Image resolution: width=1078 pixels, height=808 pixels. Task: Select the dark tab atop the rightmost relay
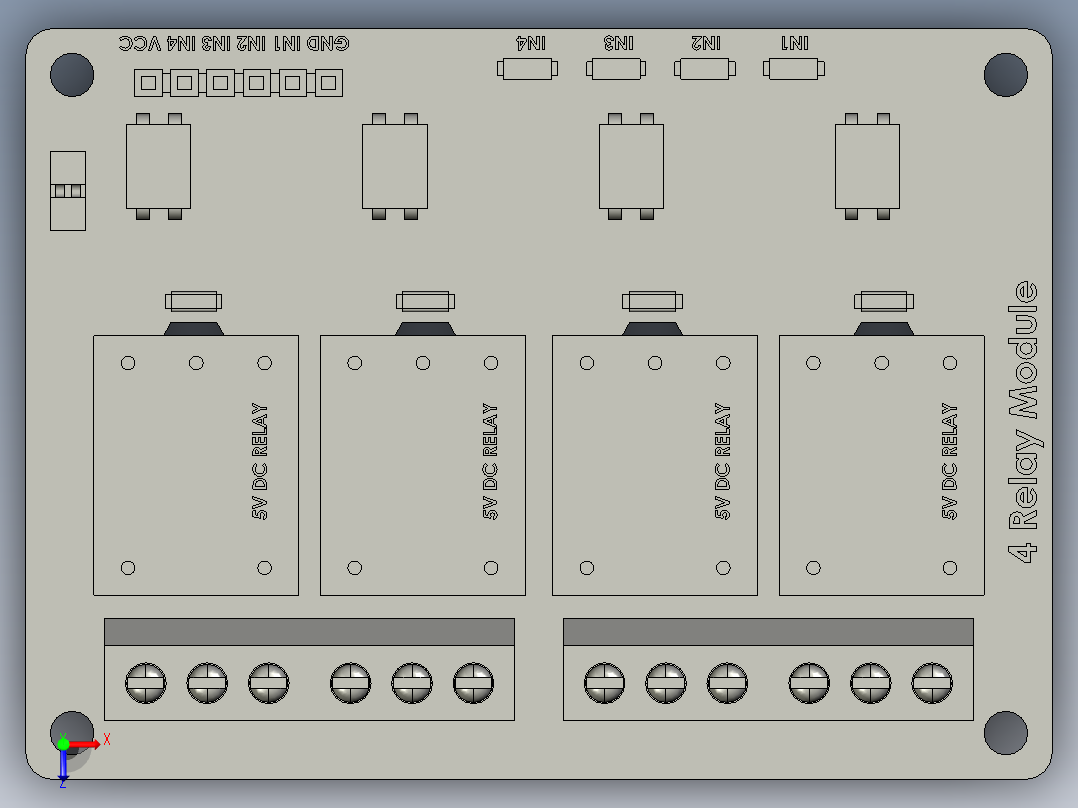[x=883, y=329]
